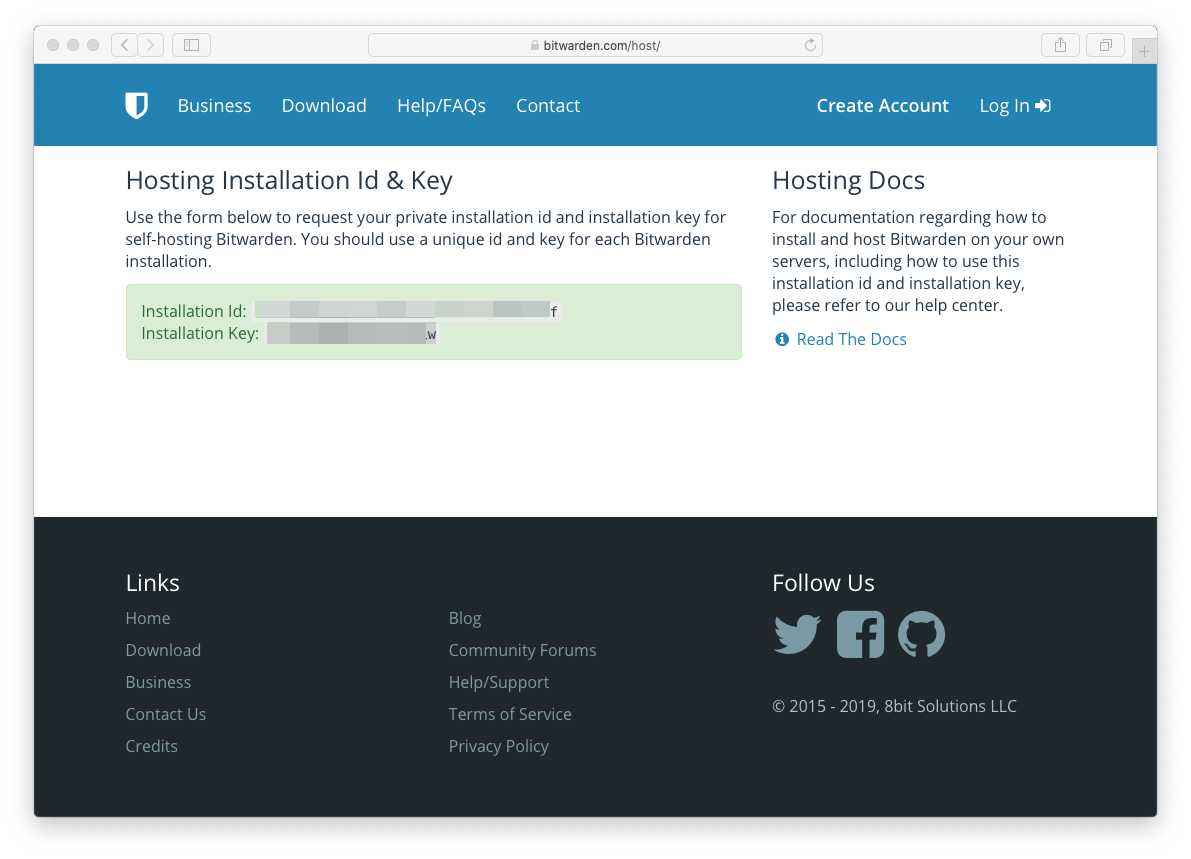Click the 8bit Solutions LLC copyright text
This screenshot has height=859, width=1191.
click(x=895, y=706)
